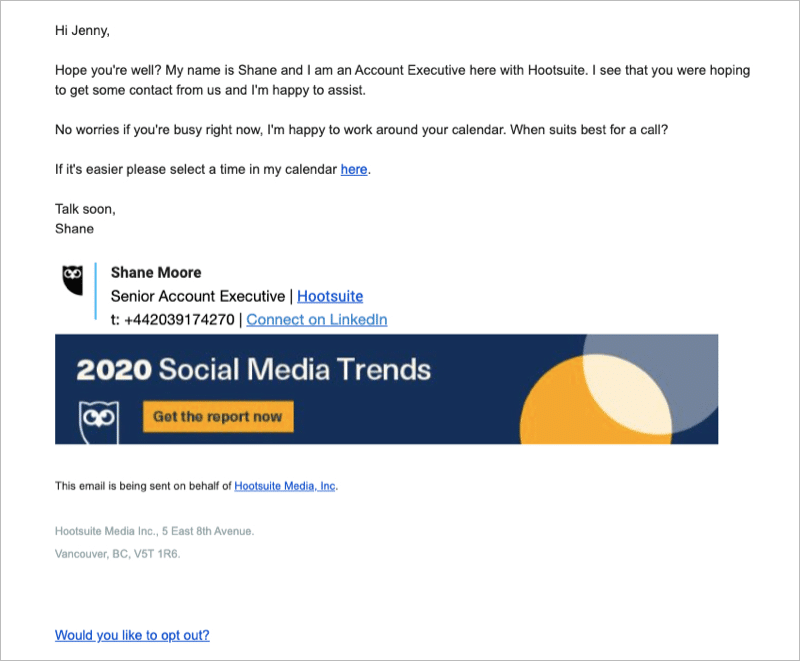Click the Vancouver, BC address line

pyautogui.click(x=117, y=554)
